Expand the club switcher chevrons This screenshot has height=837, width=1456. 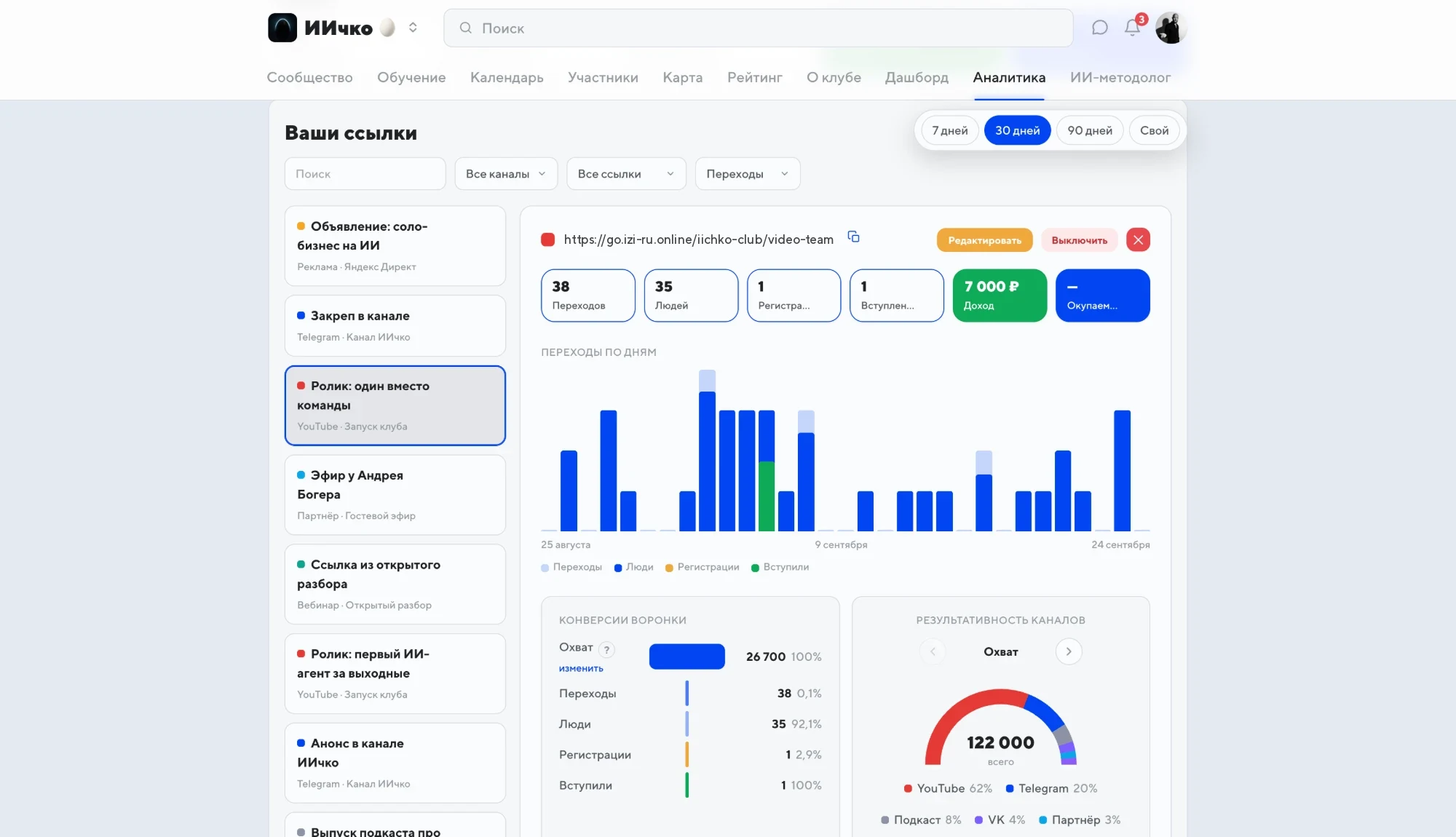[413, 28]
